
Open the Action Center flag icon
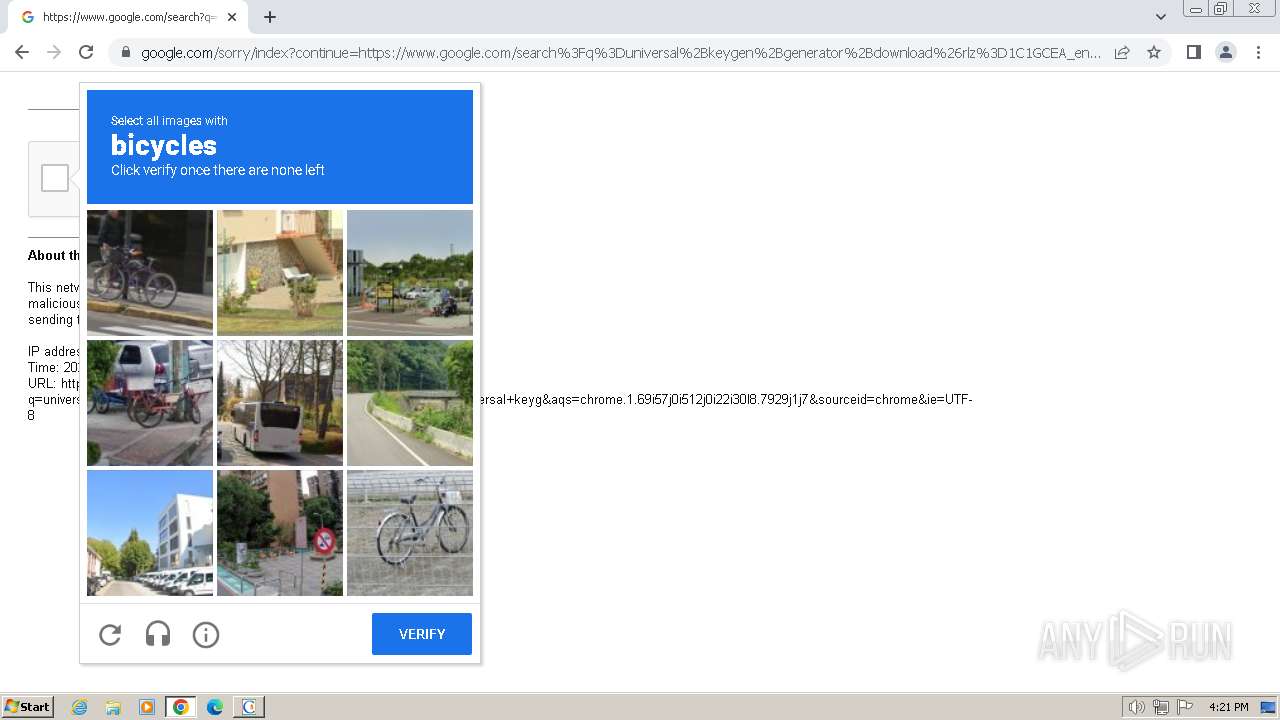tap(1185, 707)
